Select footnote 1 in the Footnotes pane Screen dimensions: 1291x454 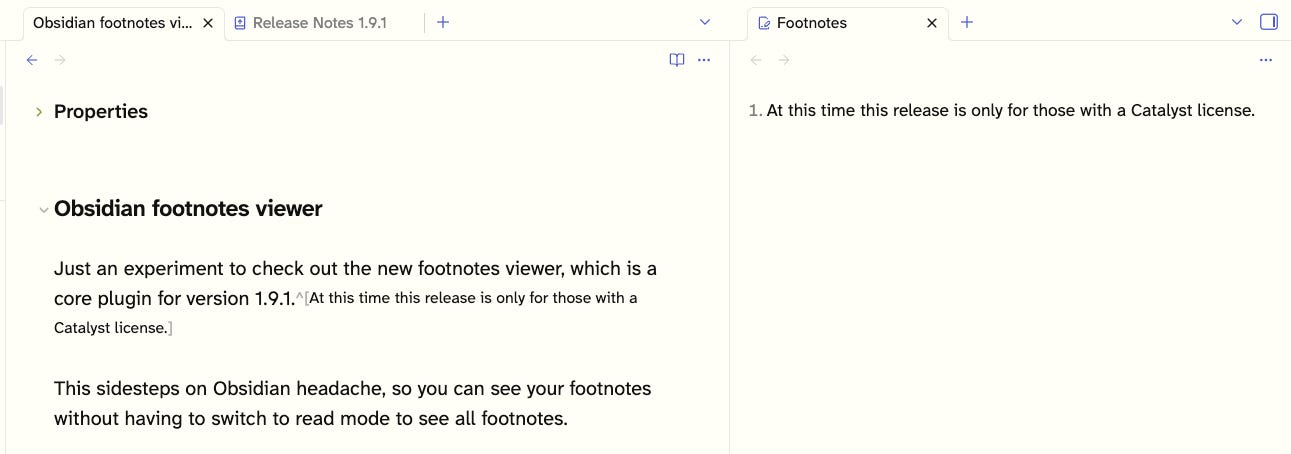click(x=1002, y=110)
